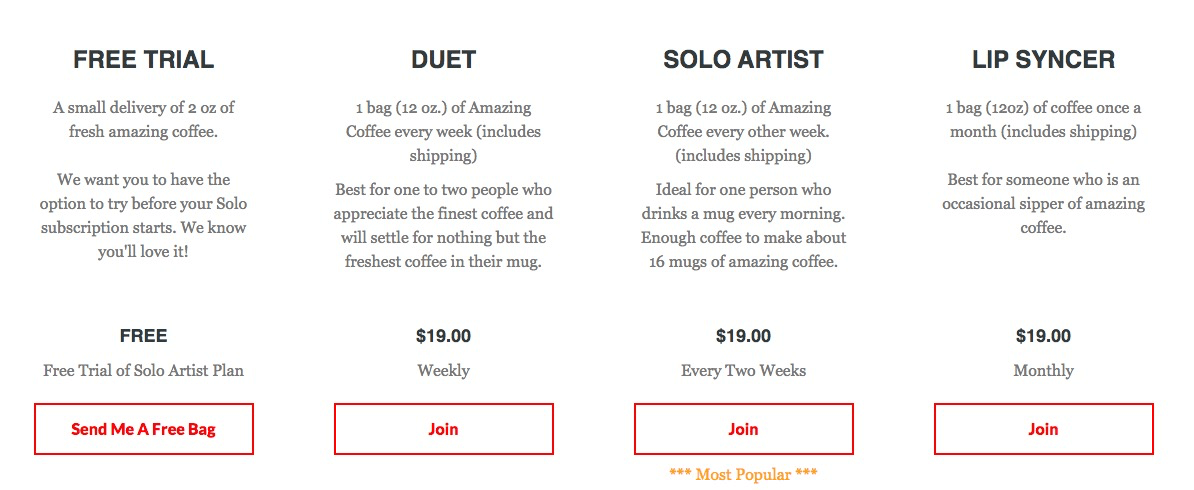The height and width of the screenshot is (490, 1194).
Task: Click the 16 mugs of amazing coffee text
Action: coord(743,262)
